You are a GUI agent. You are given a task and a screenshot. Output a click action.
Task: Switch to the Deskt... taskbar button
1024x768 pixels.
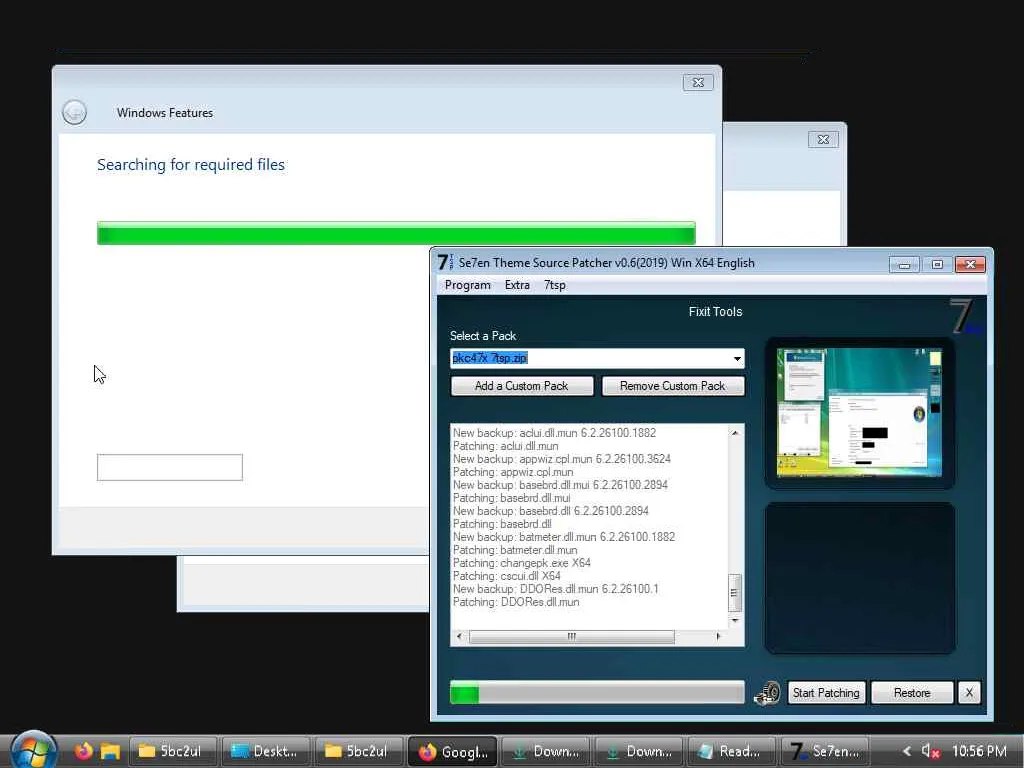click(266, 751)
